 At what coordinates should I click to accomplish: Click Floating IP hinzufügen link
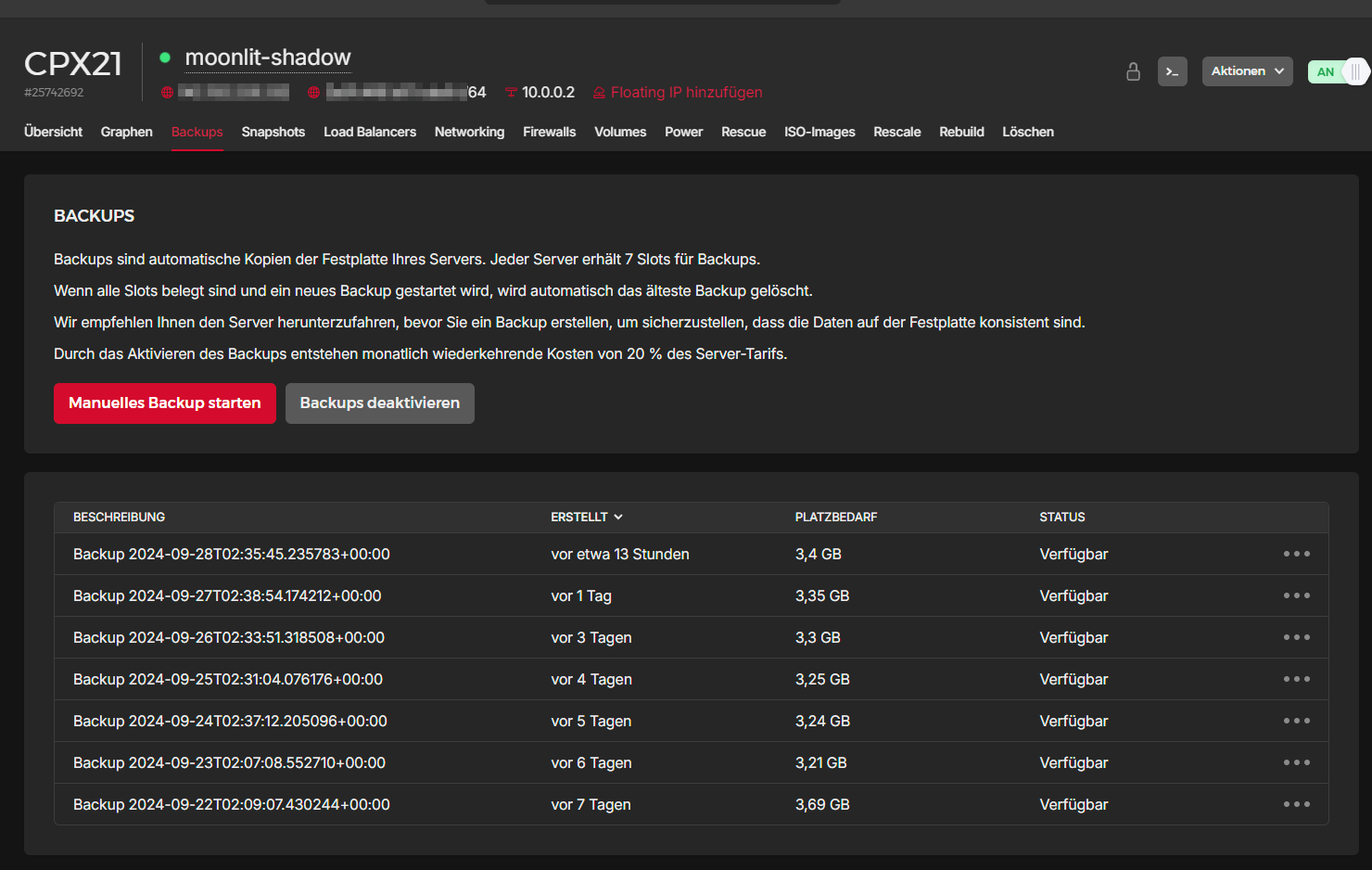[x=686, y=93]
